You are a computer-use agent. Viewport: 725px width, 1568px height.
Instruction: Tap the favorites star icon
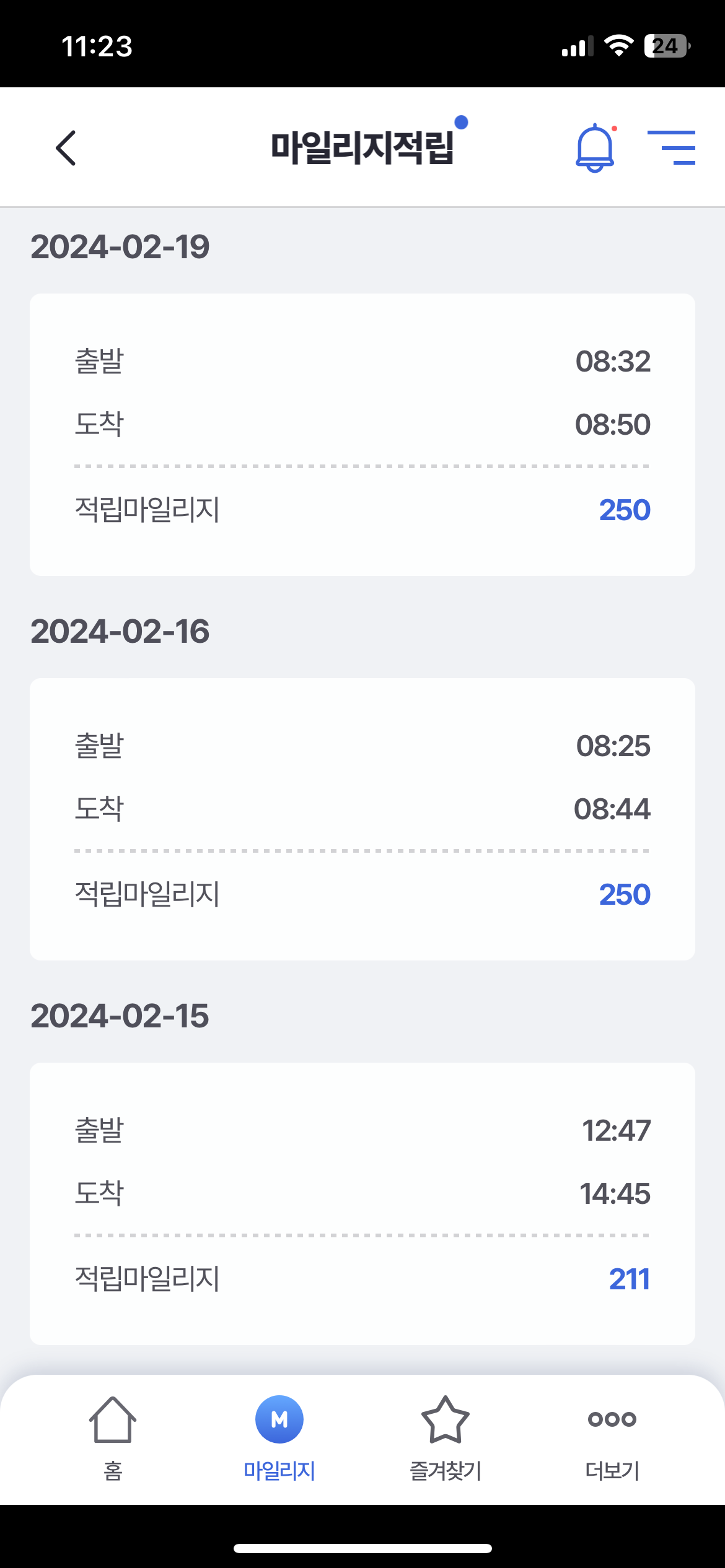(x=445, y=1419)
